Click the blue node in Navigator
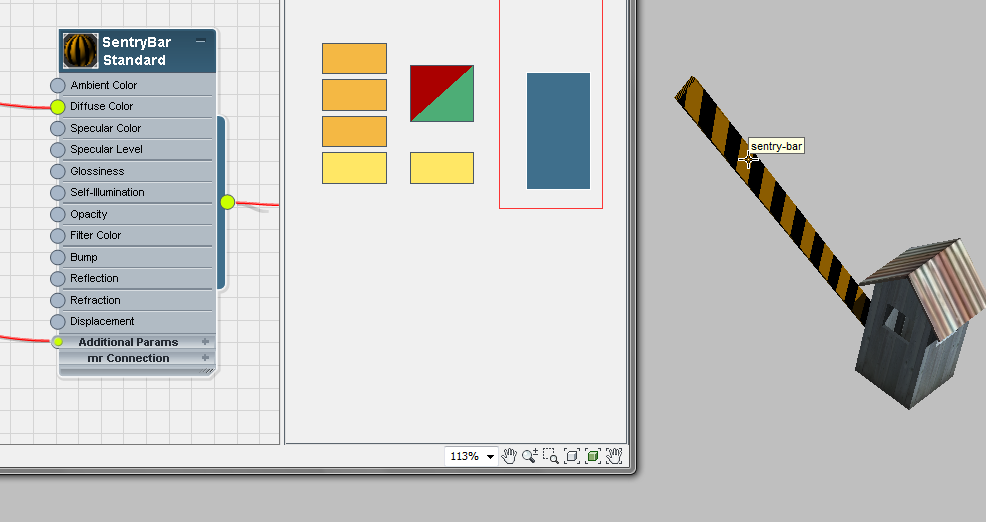Image resolution: width=986 pixels, height=522 pixels. click(558, 131)
